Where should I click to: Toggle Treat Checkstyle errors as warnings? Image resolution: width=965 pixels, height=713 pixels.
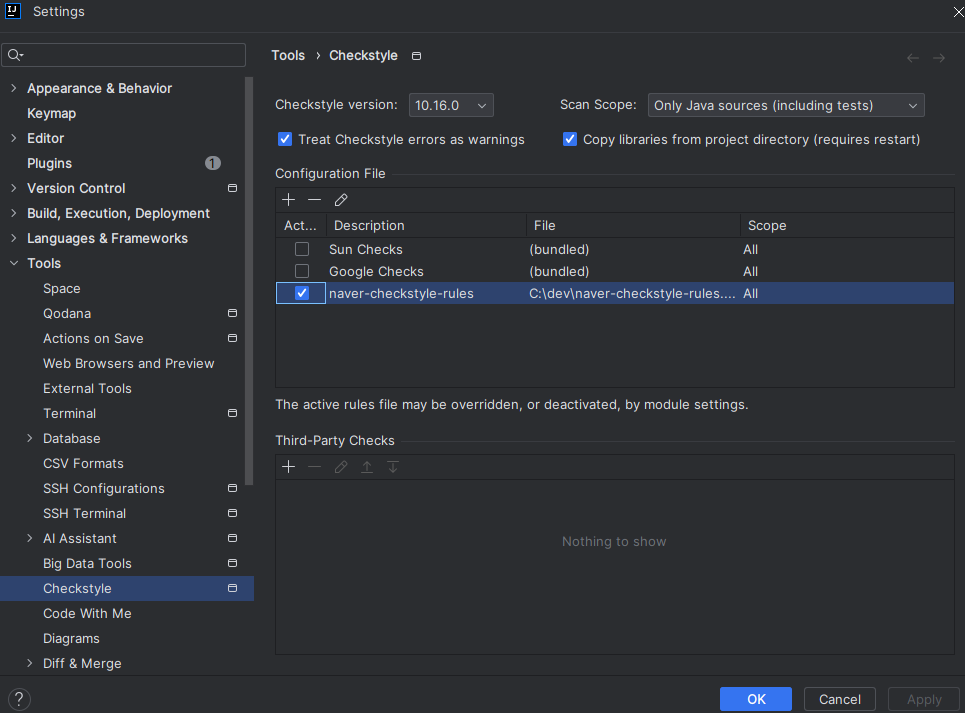(285, 140)
